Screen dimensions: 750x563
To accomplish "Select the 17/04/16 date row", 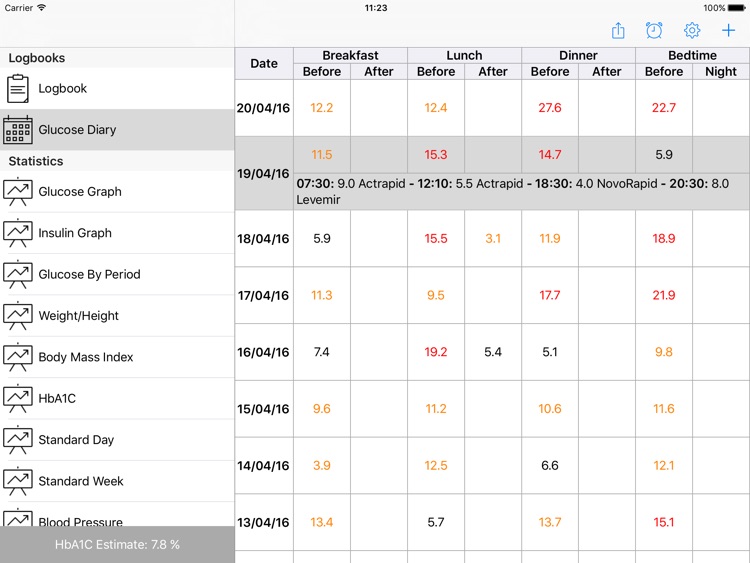I will [492, 295].
